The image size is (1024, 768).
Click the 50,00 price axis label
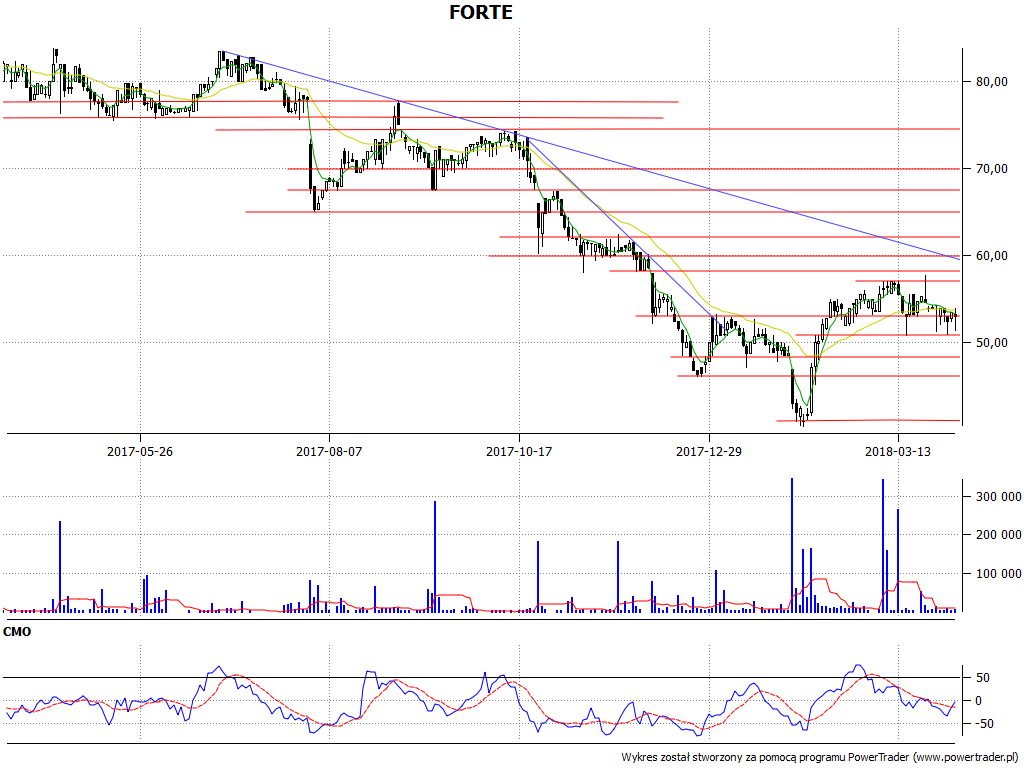tap(991, 342)
